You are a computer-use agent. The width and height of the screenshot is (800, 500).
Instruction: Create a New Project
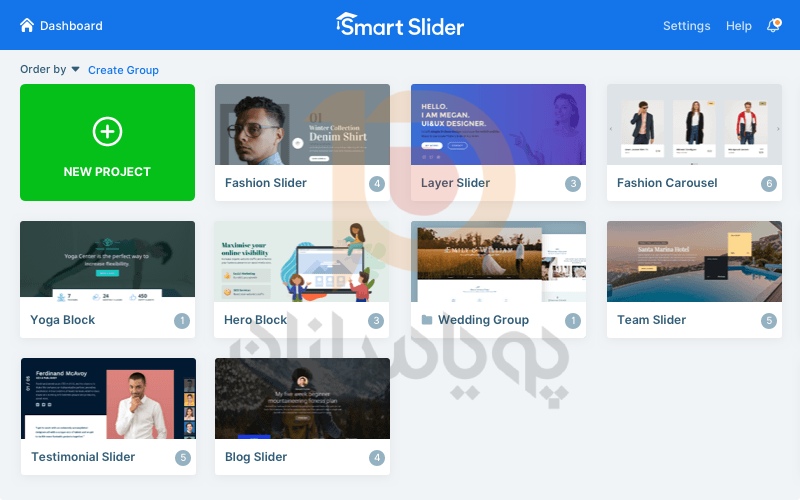(x=107, y=142)
